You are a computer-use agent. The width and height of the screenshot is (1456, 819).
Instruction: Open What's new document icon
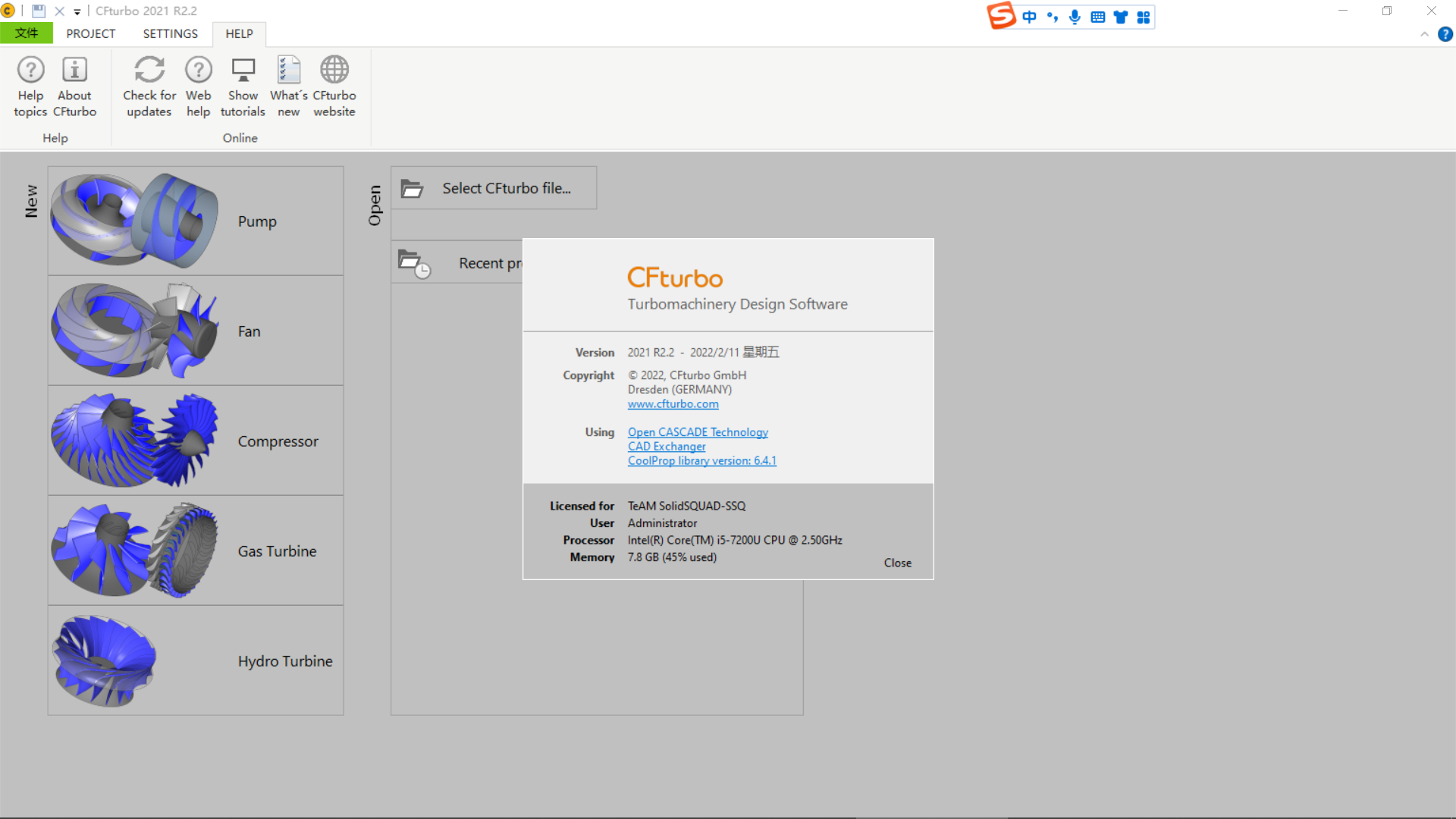289,71
